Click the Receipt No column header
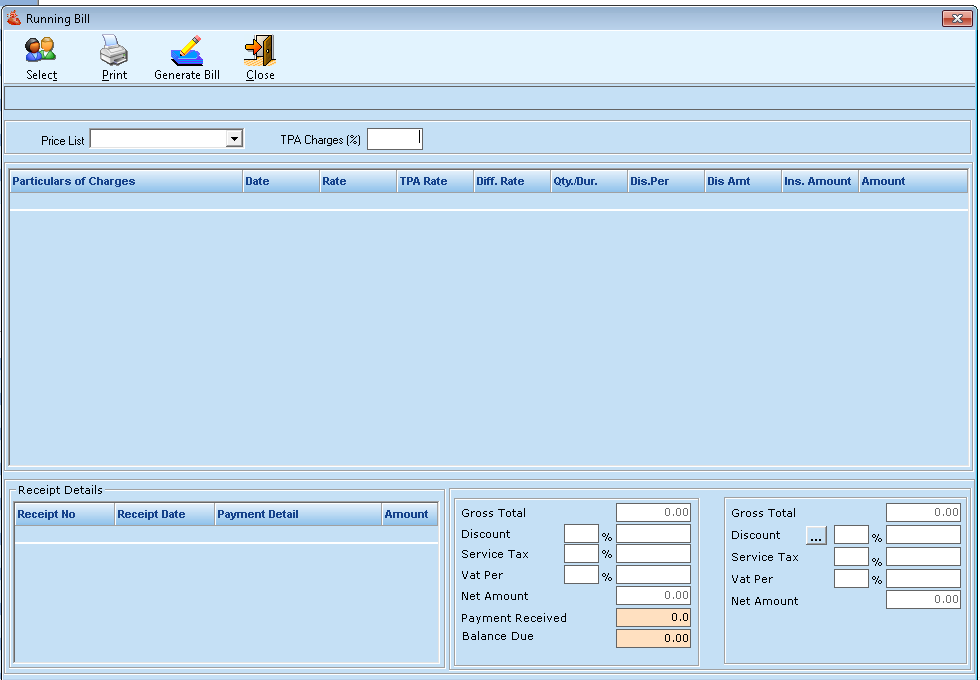This screenshot has width=980, height=680. coord(64,514)
